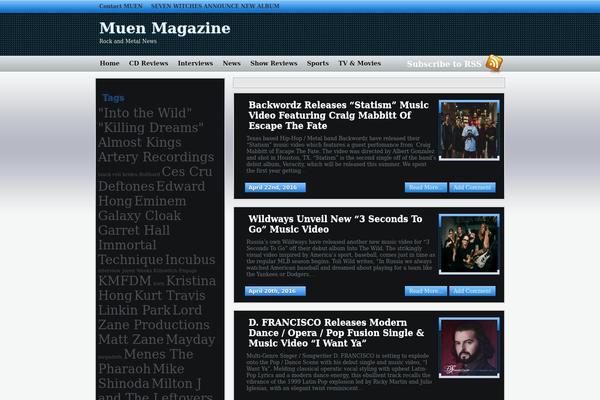Open the Backwordz Statism article headline
Image resolution: width=600 pixels, height=400 pixels.
339,115
